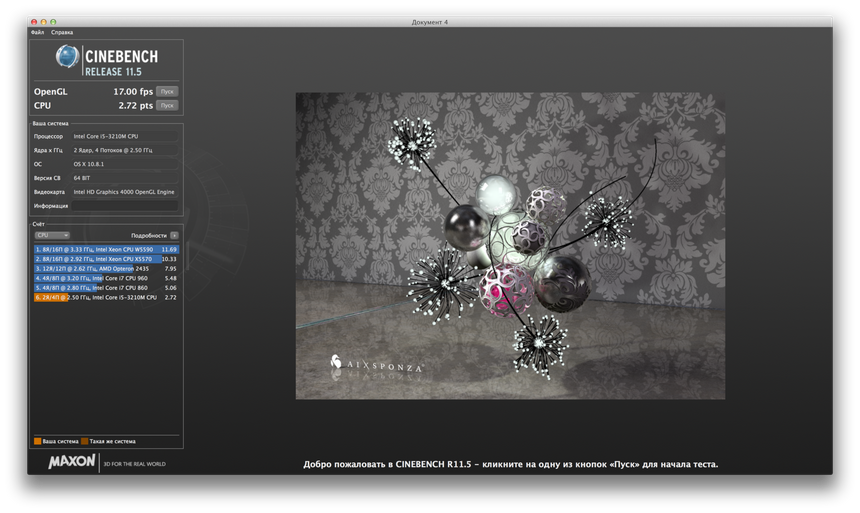This screenshot has width=860, height=513.
Task: Click the Cinebench globe logo icon
Action: (x=67, y=57)
